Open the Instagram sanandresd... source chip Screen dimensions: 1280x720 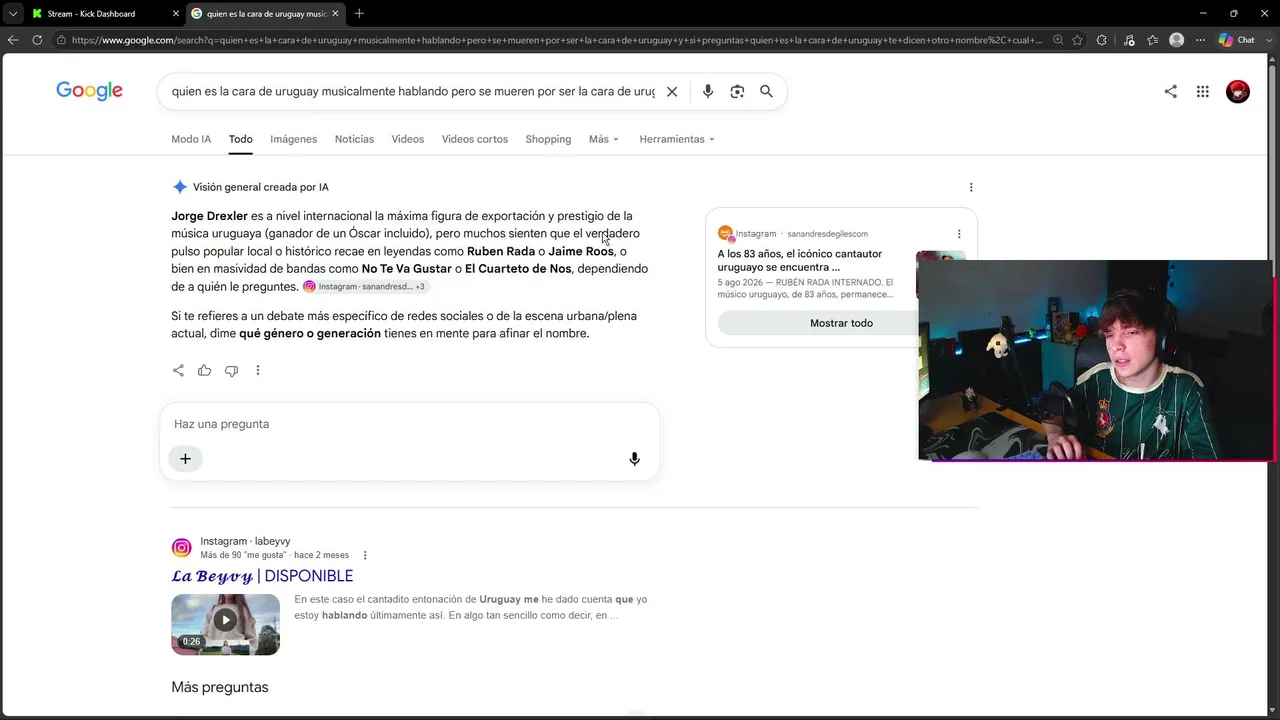pyautogui.click(x=365, y=287)
